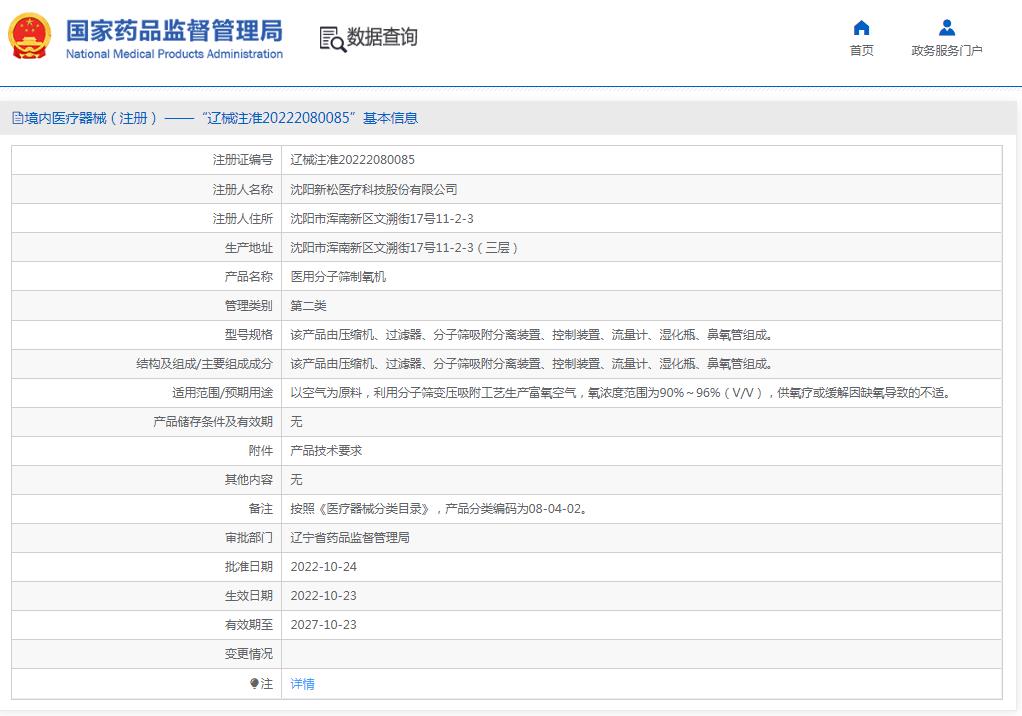Click registration number value 辽械注准20222080085 in table

pos(352,160)
